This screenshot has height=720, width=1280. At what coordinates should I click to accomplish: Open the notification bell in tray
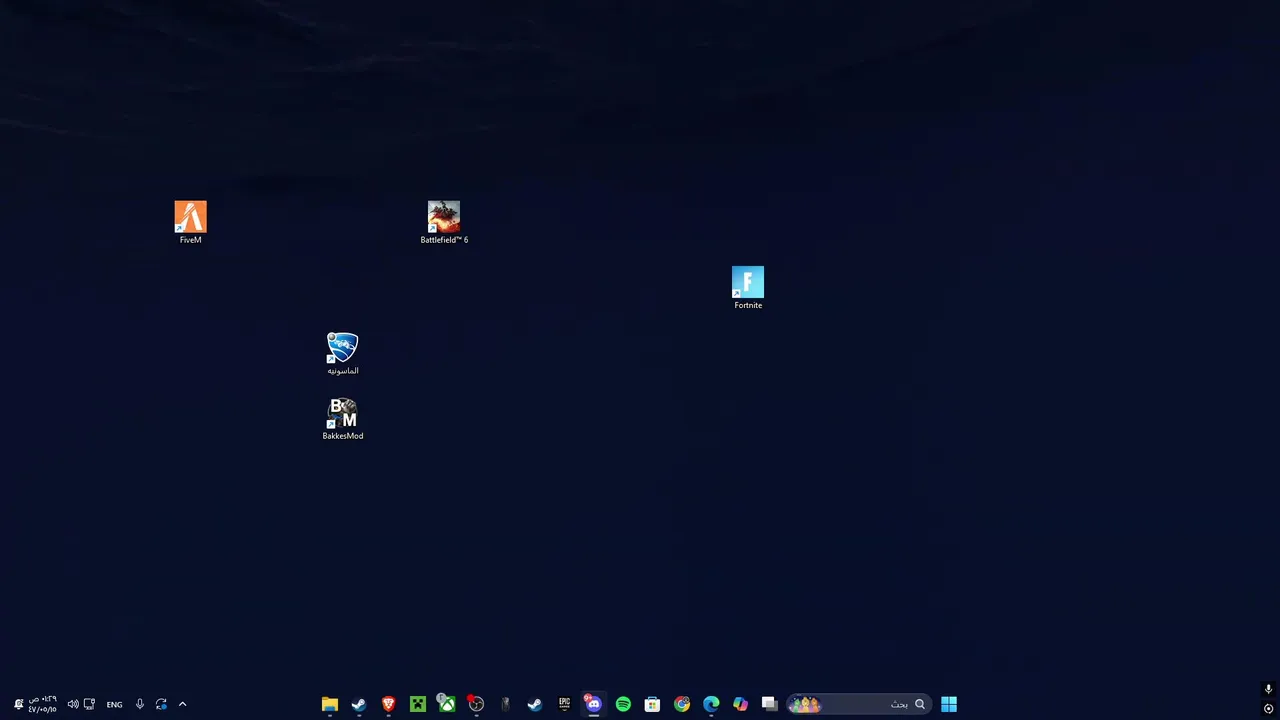18,704
